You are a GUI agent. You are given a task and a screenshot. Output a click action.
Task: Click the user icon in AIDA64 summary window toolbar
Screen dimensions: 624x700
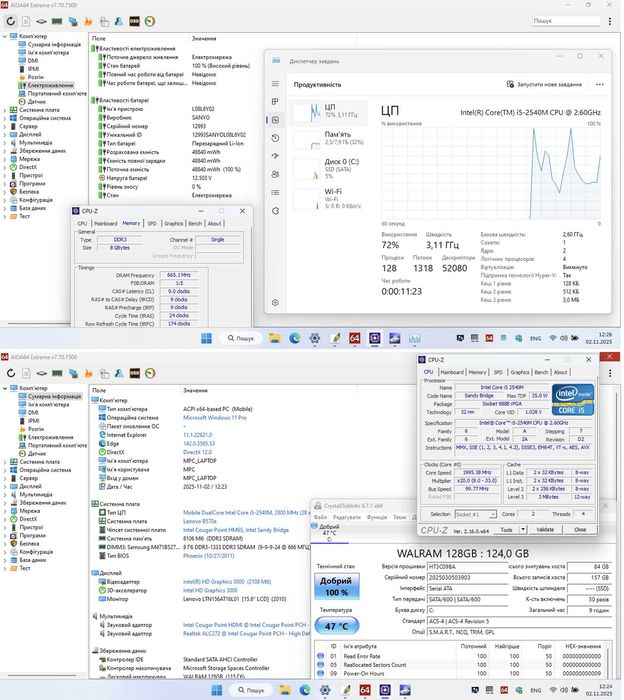point(119,373)
